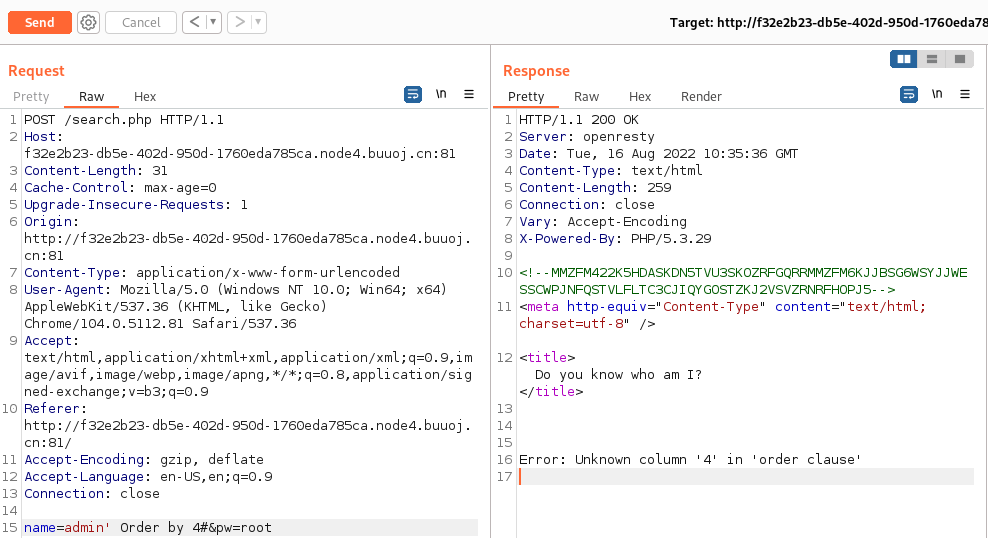Click the Cache-Control: max-age=0 header
This screenshot has height=538, width=988.
click(120, 188)
